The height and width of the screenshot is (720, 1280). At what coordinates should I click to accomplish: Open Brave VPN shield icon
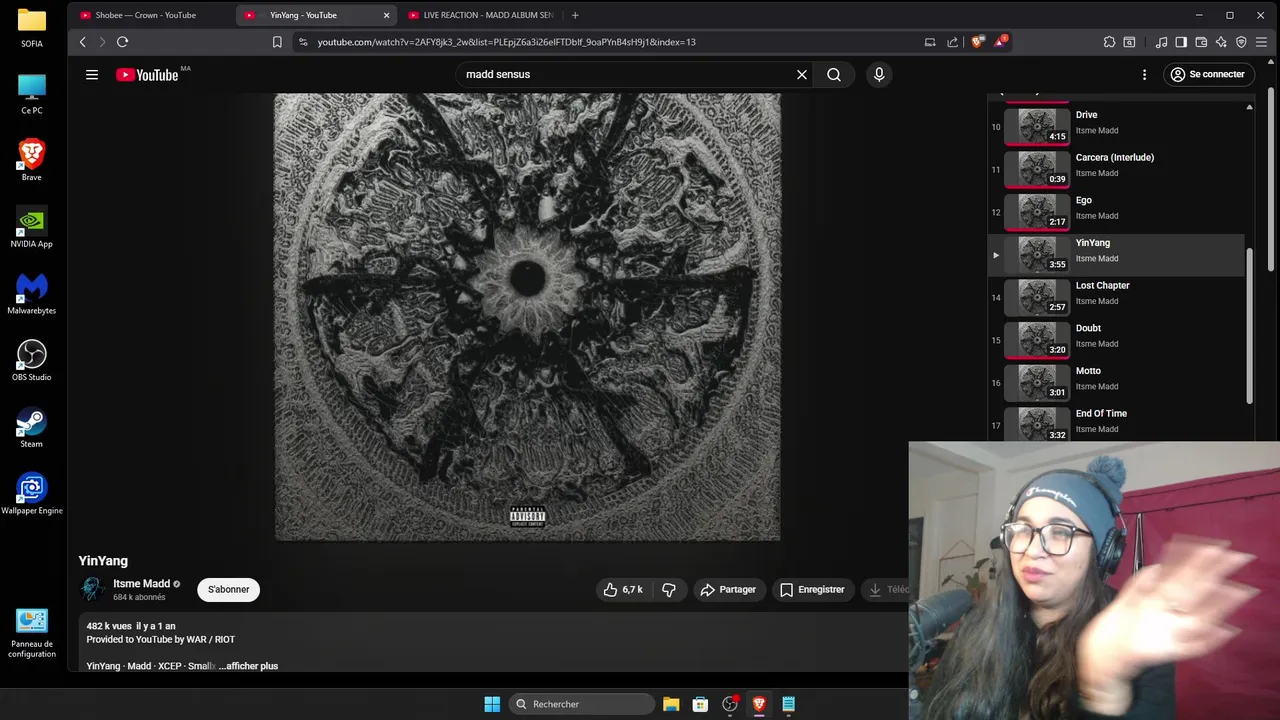1241,42
